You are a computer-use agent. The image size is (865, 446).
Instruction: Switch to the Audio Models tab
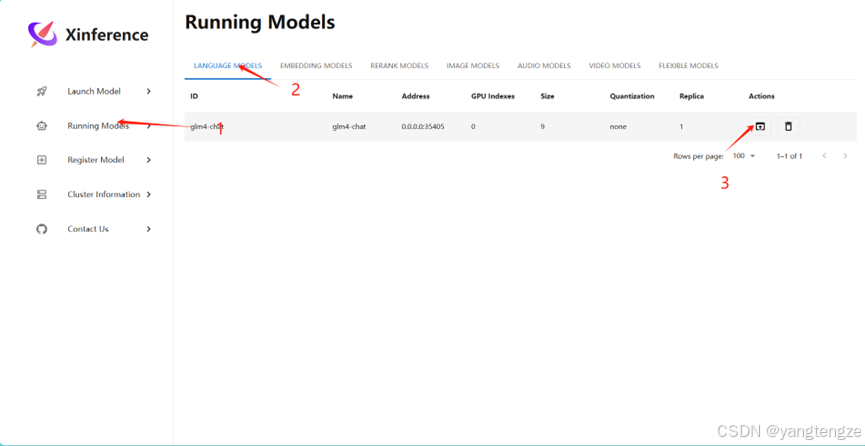[544, 66]
